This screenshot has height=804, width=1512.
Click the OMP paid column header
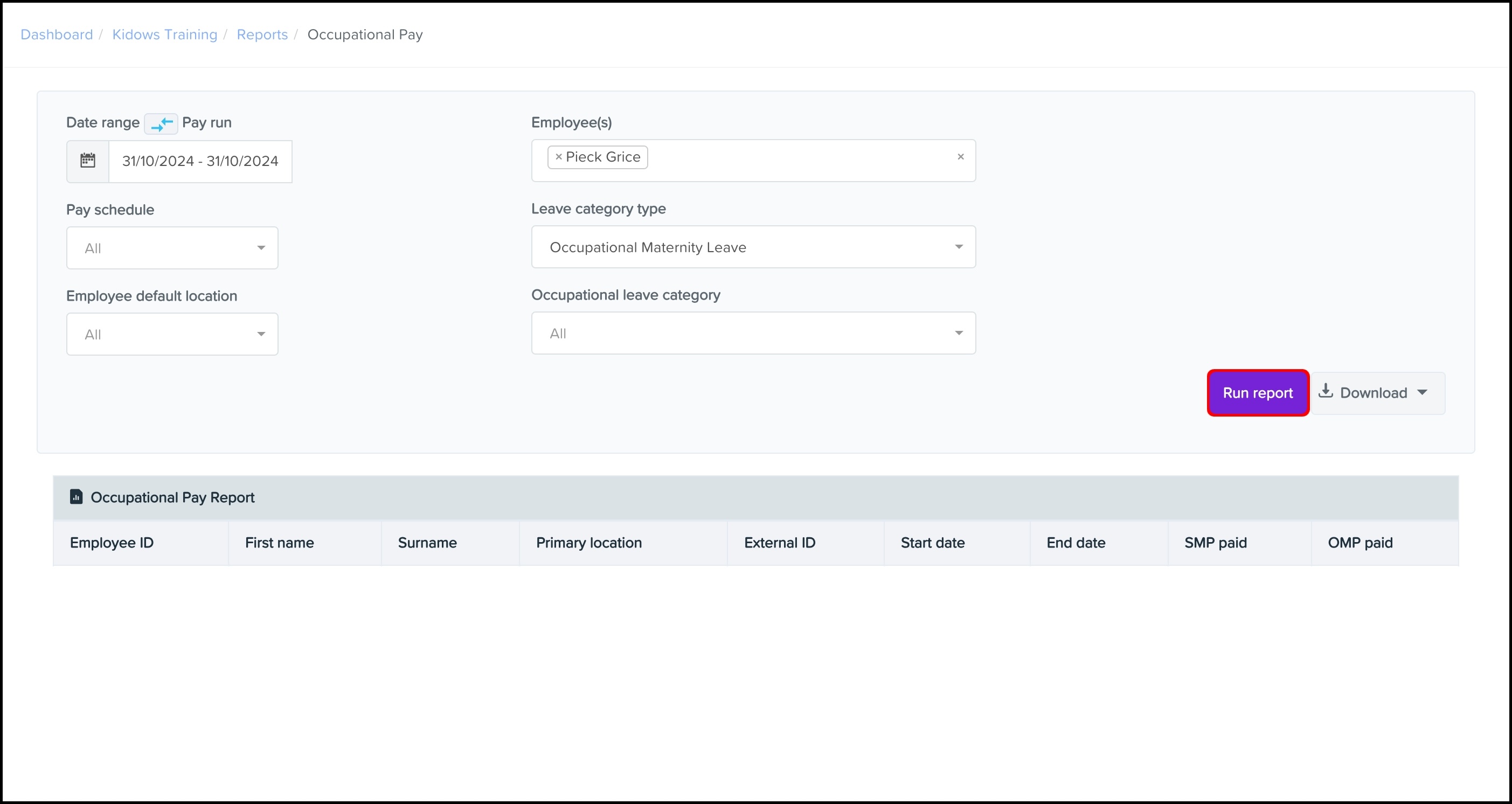1360,543
